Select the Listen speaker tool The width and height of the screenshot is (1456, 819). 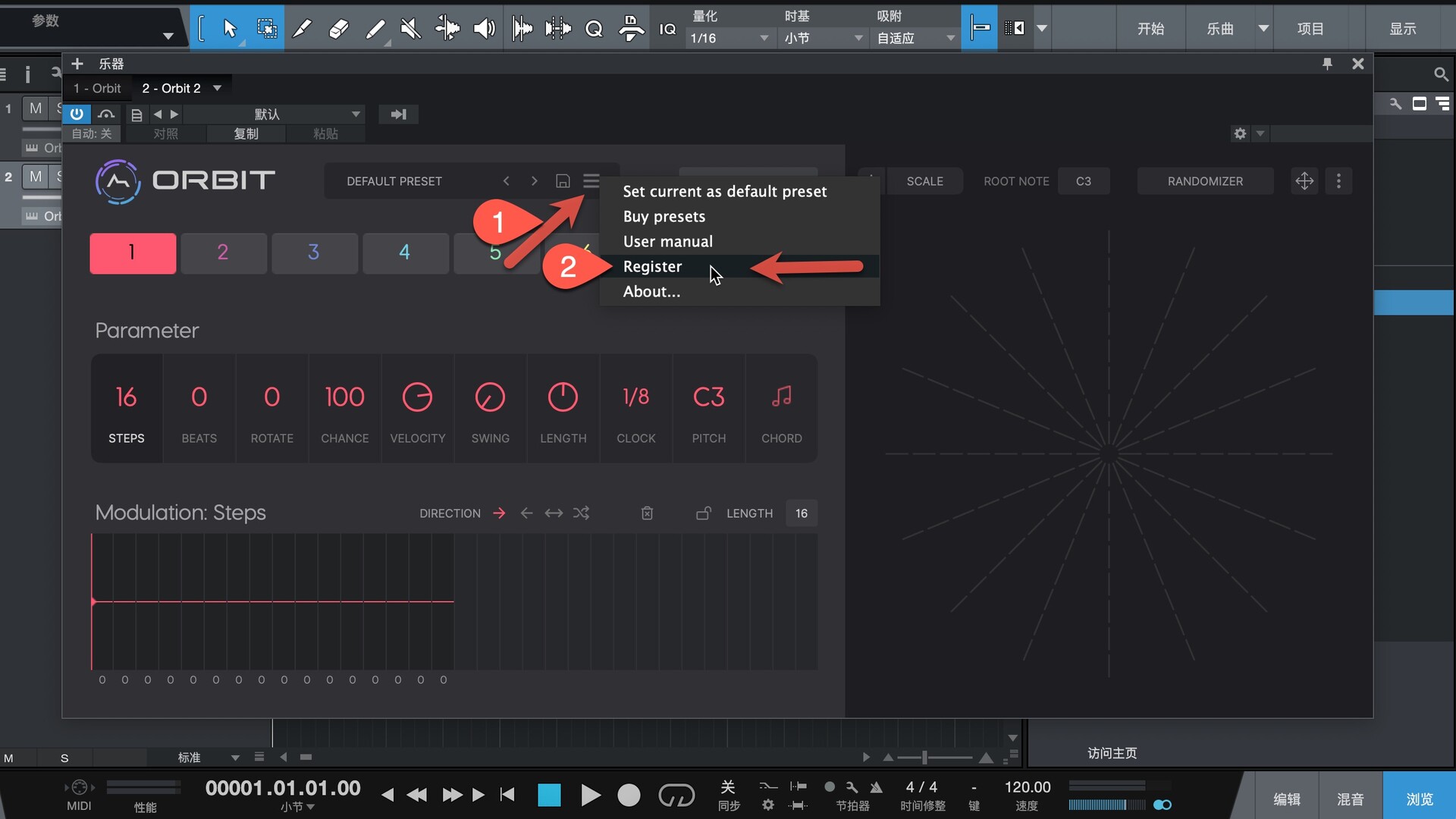click(484, 28)
